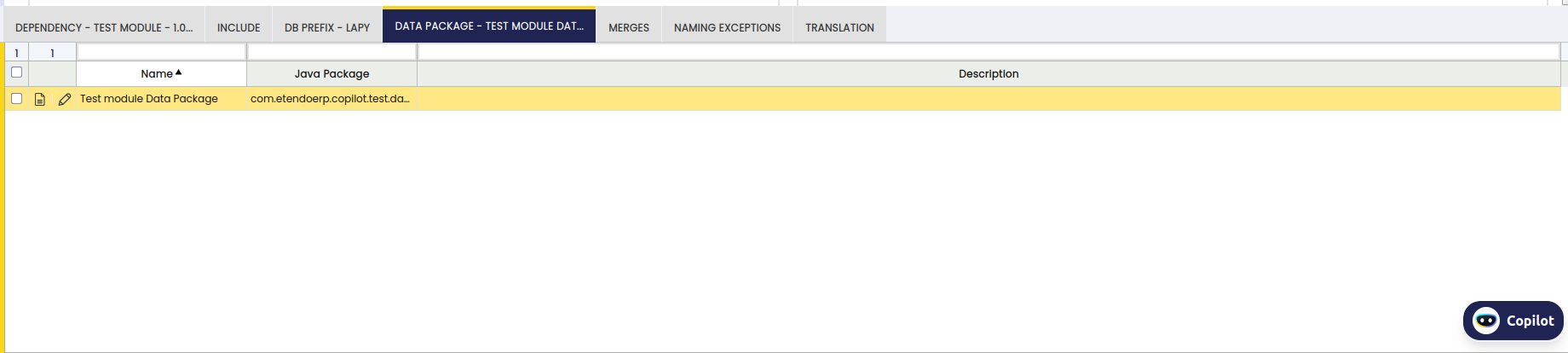Focus the Java Package filter field
1568x353 pixels.
[x=331, y=52]
